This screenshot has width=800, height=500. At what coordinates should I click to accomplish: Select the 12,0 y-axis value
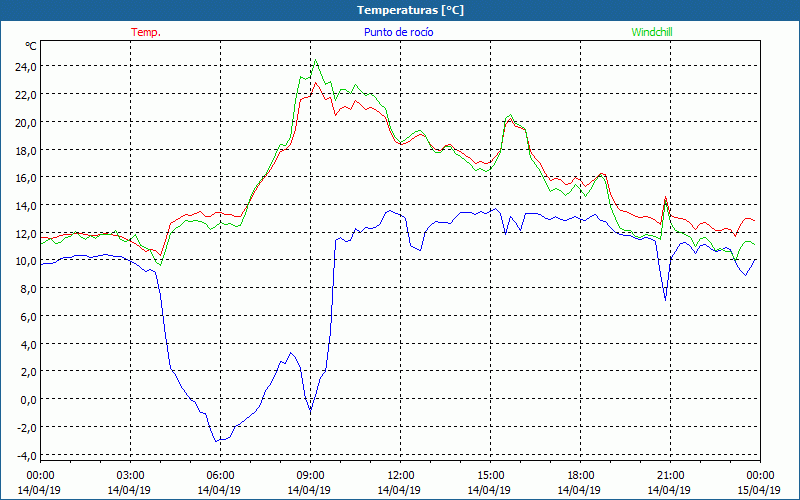pyautogui.click(x=26, y=234)
